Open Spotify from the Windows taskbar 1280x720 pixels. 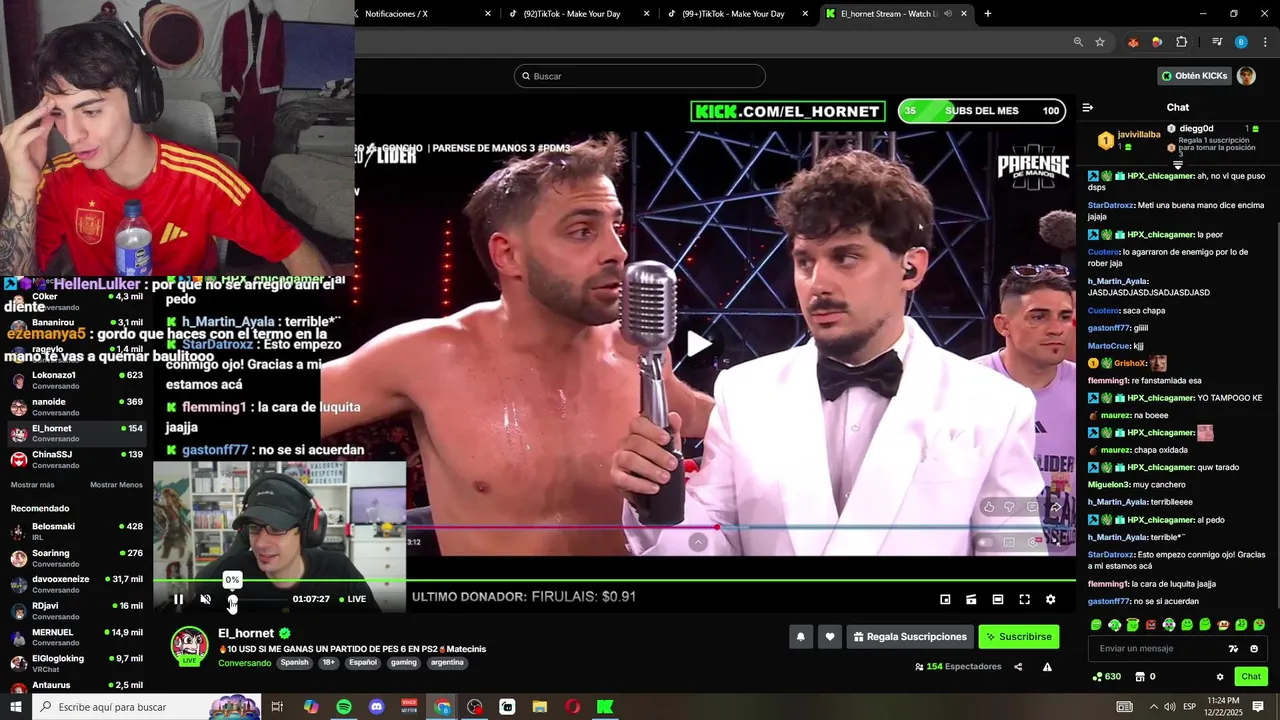[x=343, y=707]
